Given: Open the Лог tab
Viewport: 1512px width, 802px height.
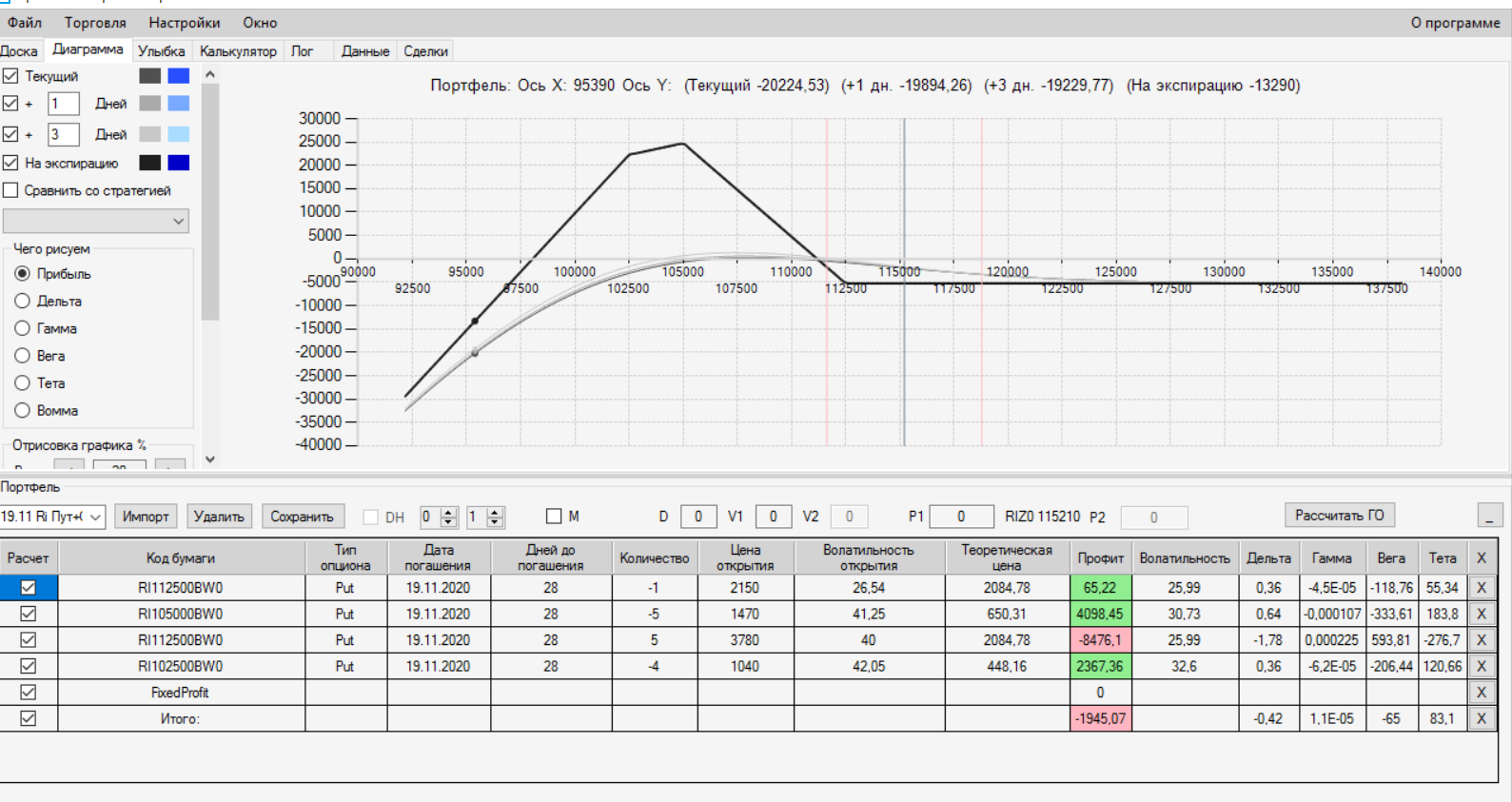Looking at the screenshot, I should [303, 51].
